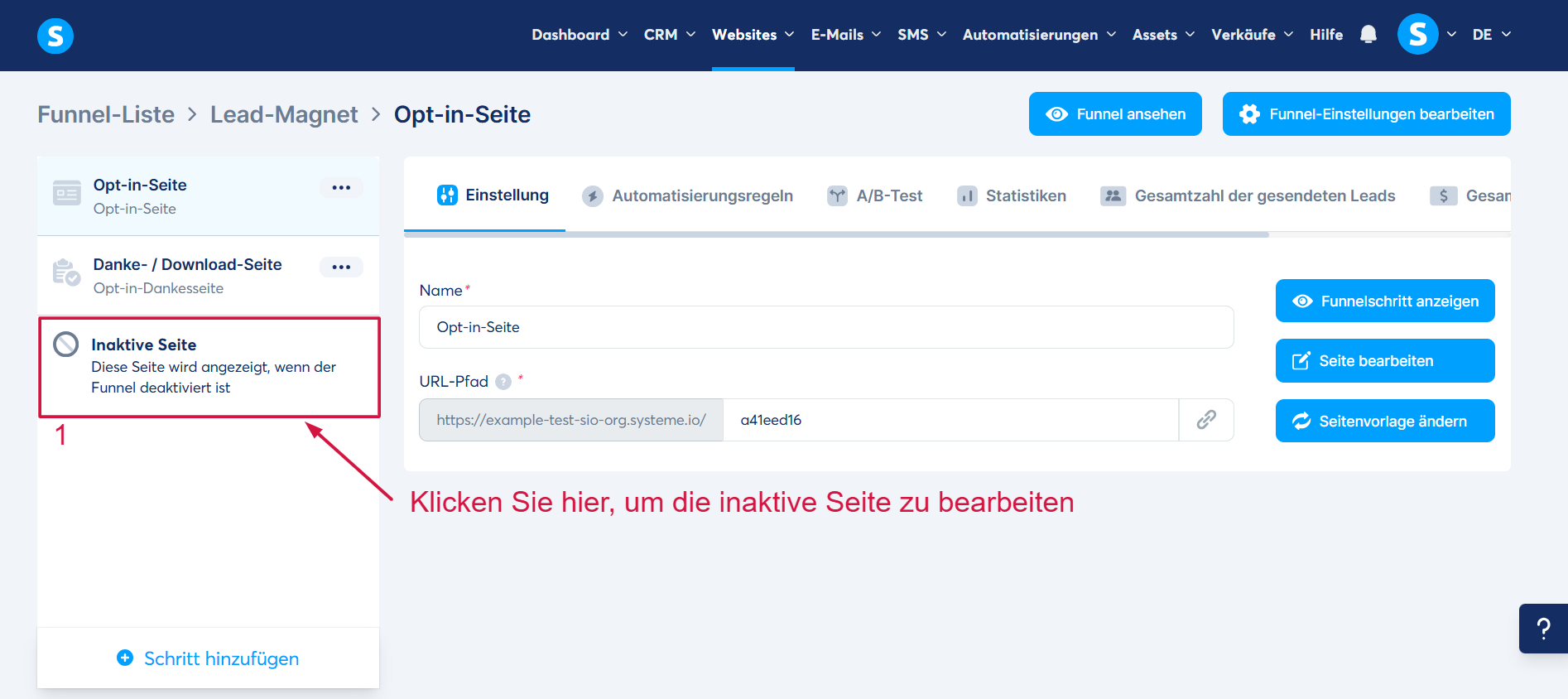Click the horizontal scrollbar under the tabs

pyautogui.click(x=836, y=234)
